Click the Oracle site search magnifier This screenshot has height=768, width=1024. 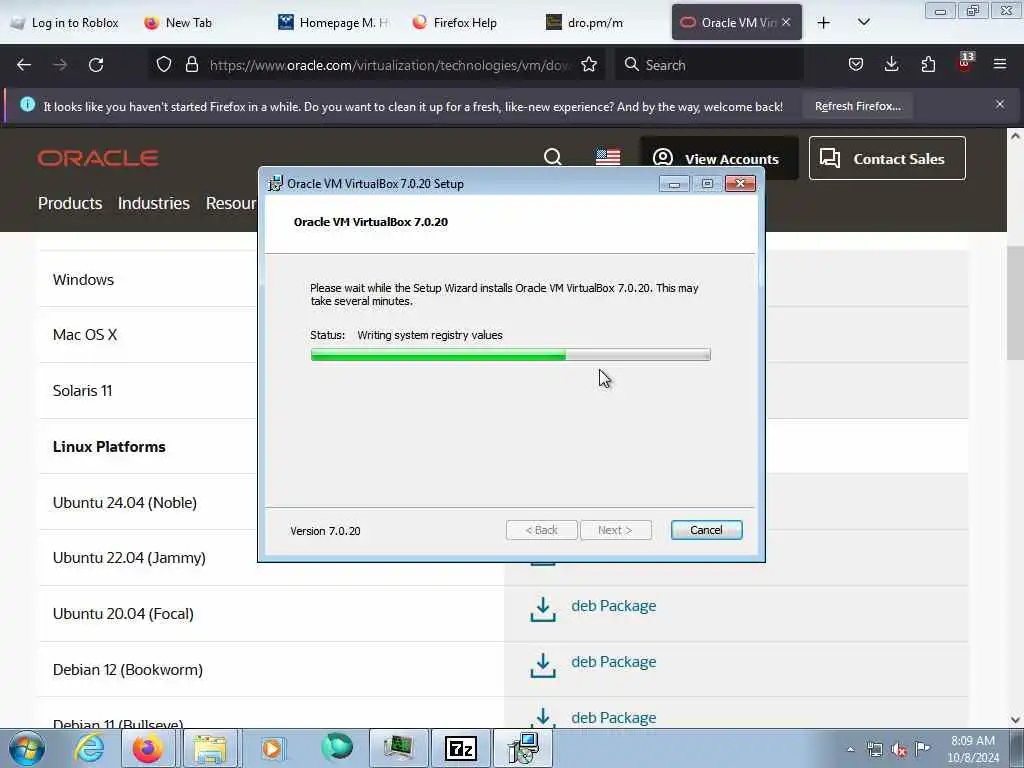[x=552, y=157]
